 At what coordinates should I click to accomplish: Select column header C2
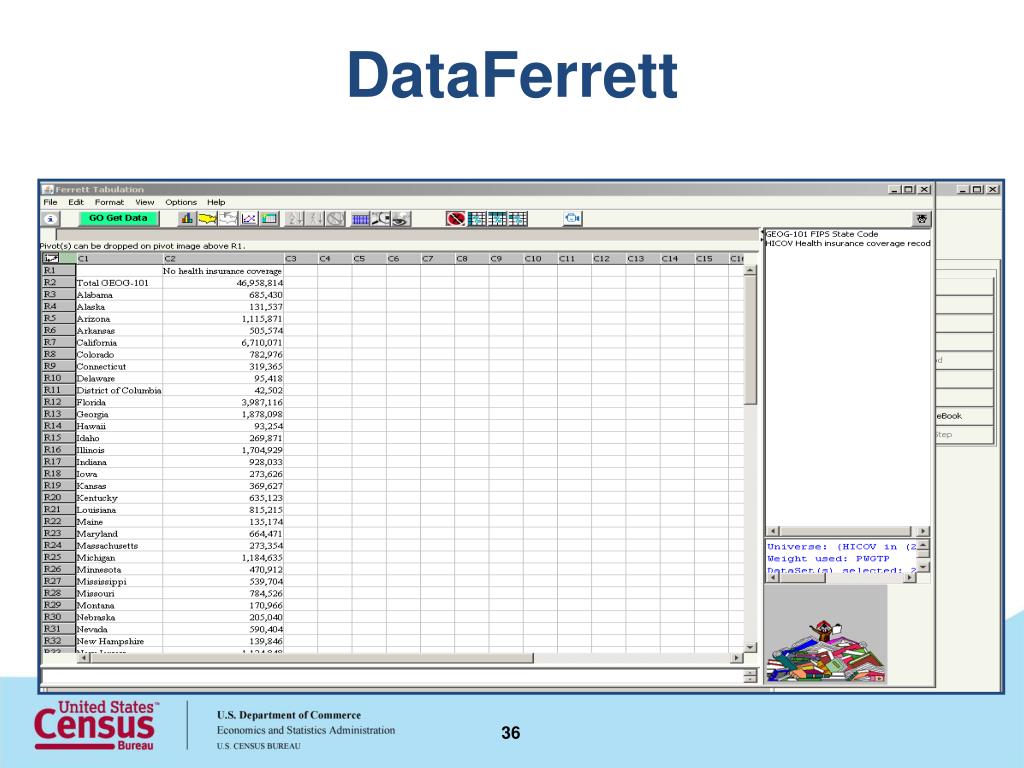click(223, 259)
